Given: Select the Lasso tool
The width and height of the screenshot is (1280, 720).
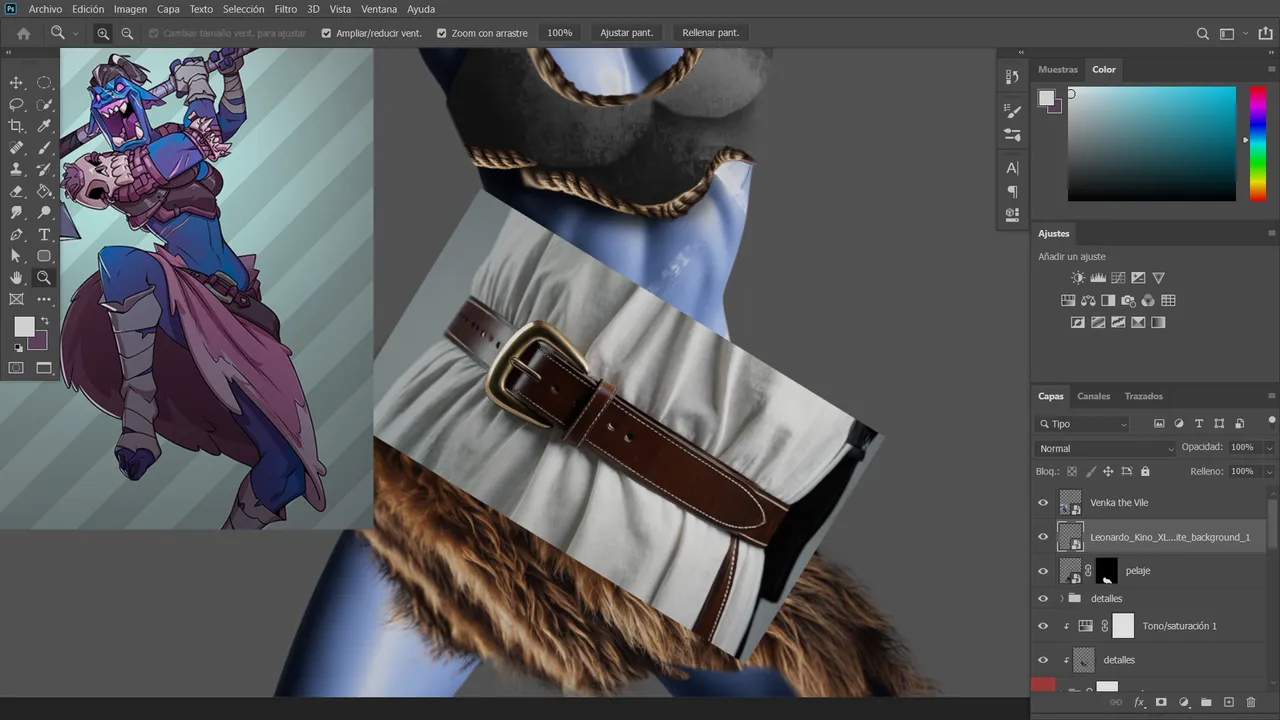Looking at the screenshot, I should [x=16, y=105].
